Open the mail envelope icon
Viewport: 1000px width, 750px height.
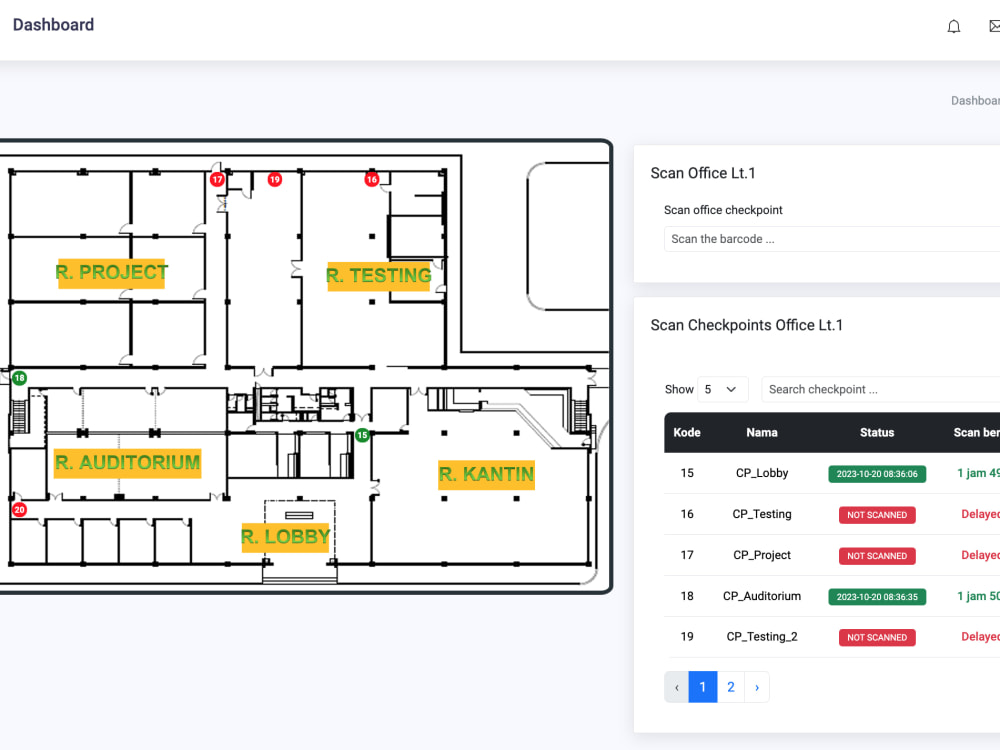tap(994, 26)
